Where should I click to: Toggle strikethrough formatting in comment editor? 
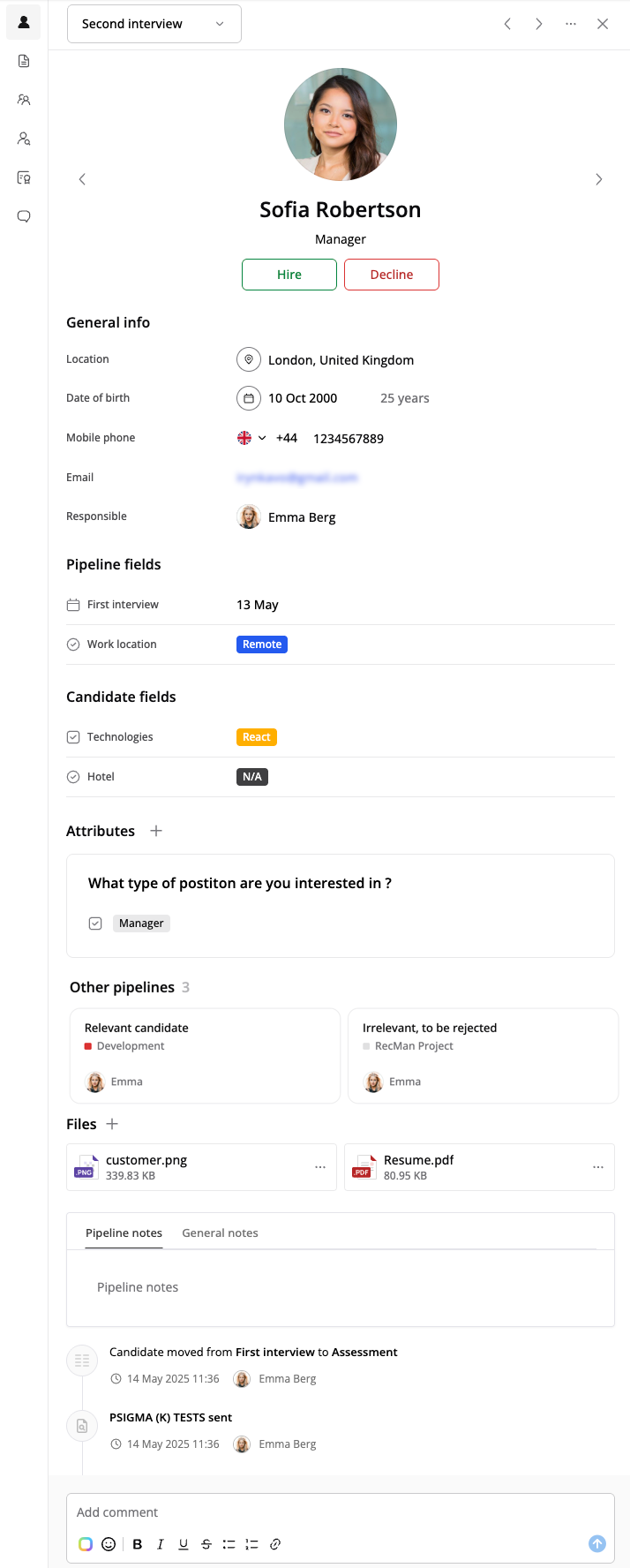[x=206, y=1544]
